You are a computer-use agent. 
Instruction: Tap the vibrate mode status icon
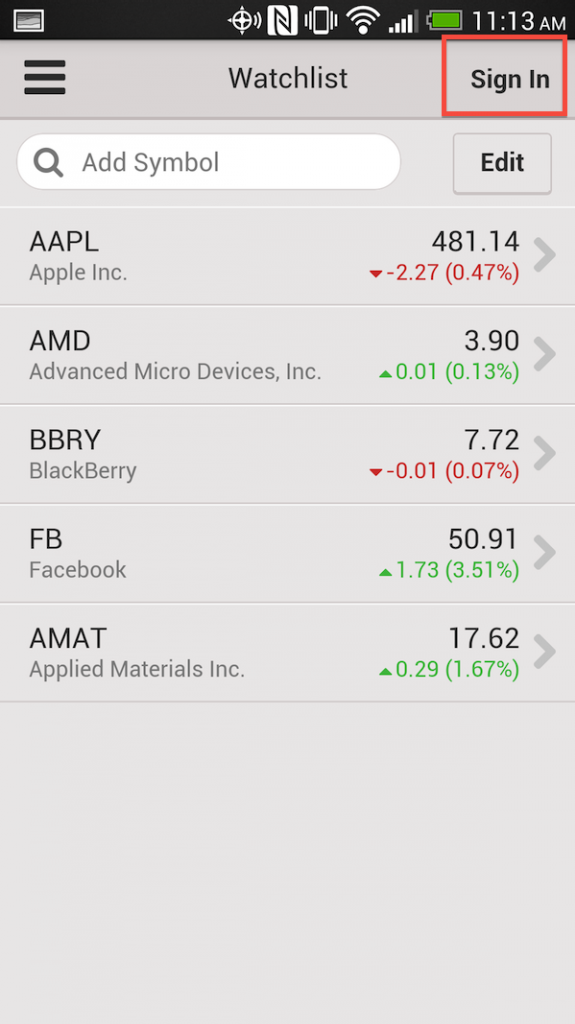click(321, 20)
